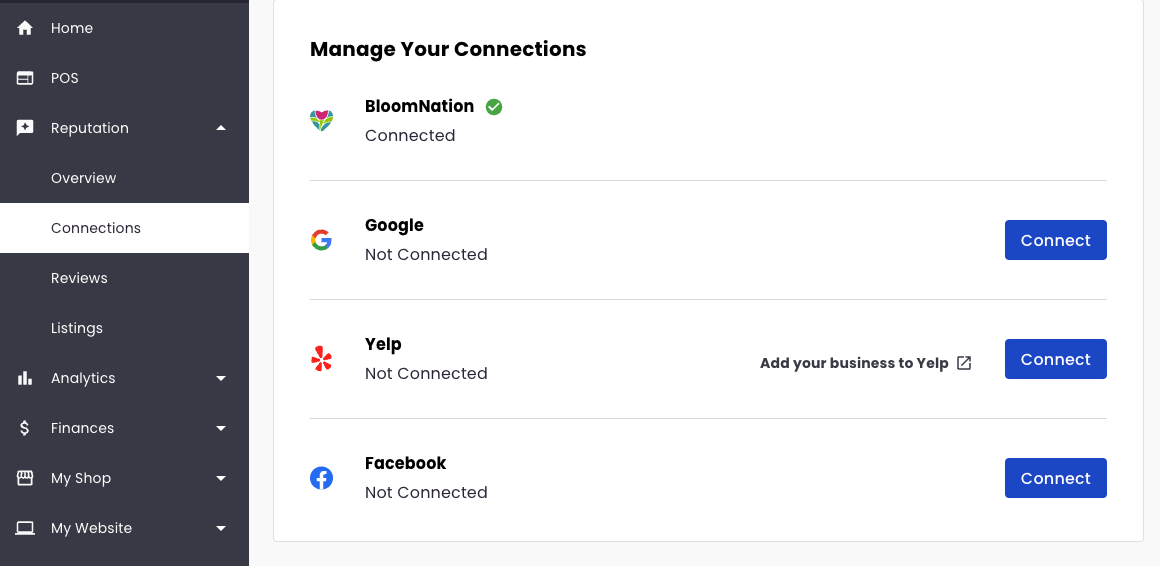Image resolution: width=1160 pixels, height=566 pixels.
Task: Click the Finances dollar sign icon
Action: 24,428
